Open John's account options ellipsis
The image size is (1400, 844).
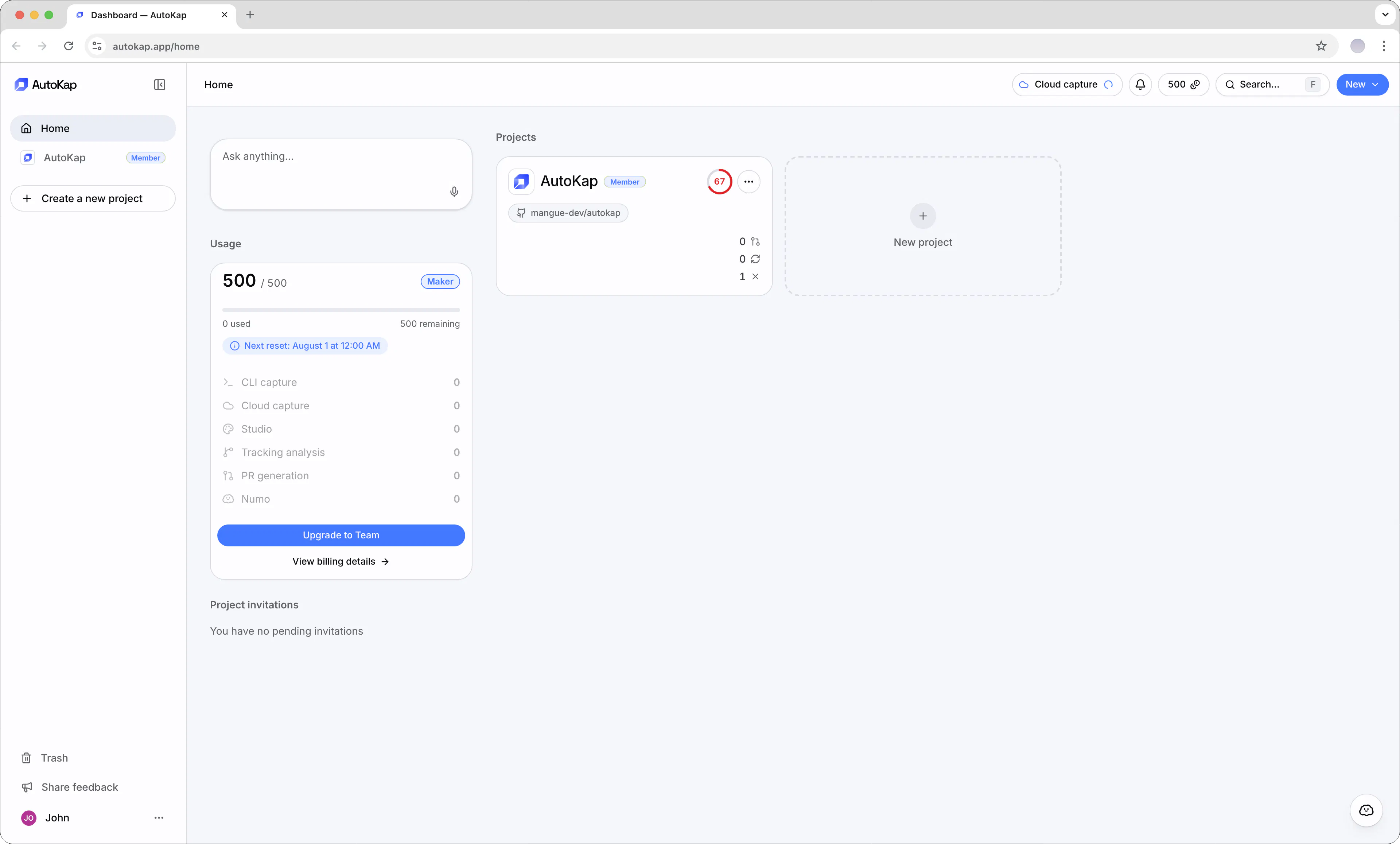[x=159, y=818]
